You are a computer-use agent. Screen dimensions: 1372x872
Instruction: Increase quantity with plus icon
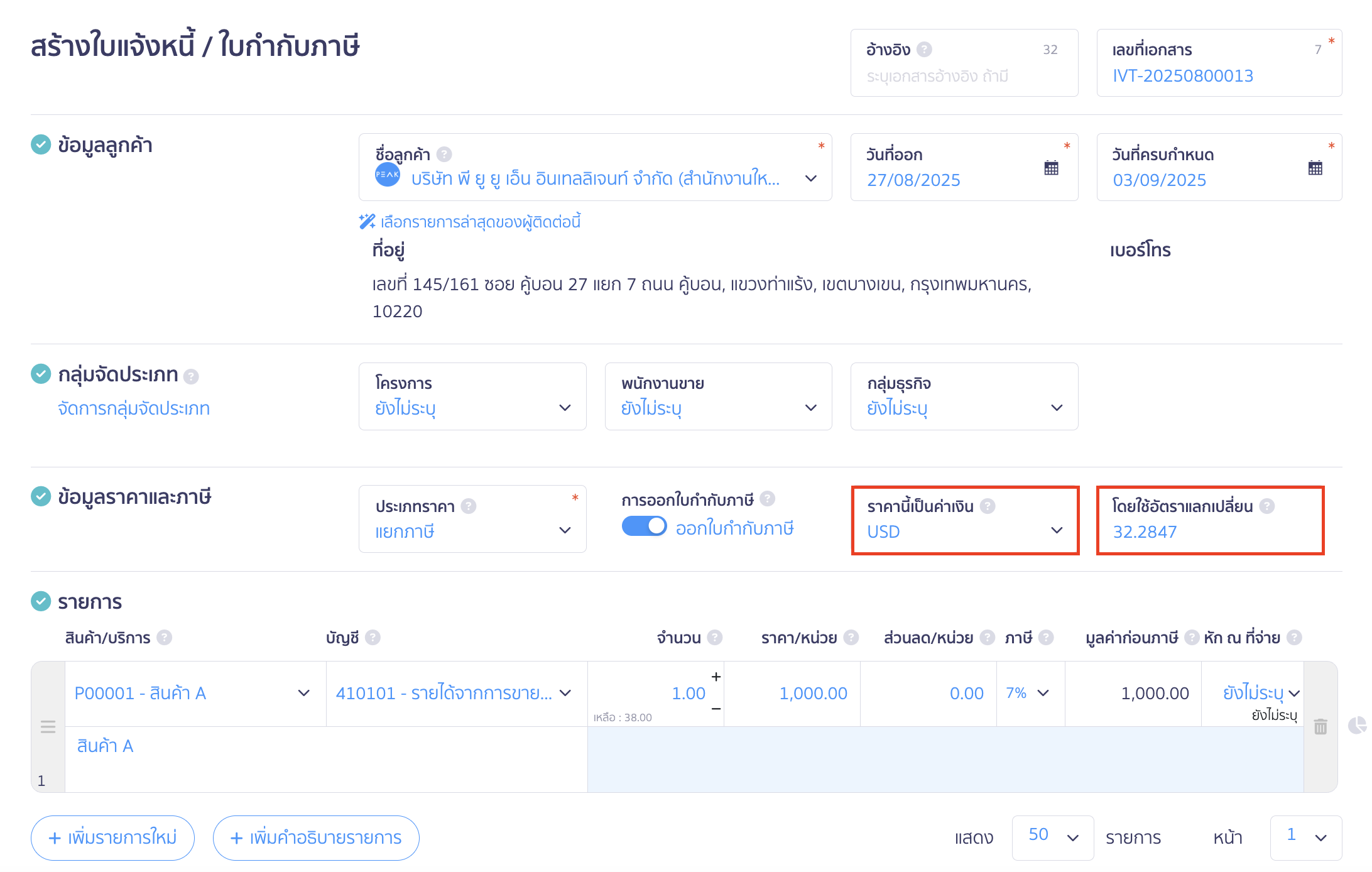pyautogui.click(x=716, y=677)
